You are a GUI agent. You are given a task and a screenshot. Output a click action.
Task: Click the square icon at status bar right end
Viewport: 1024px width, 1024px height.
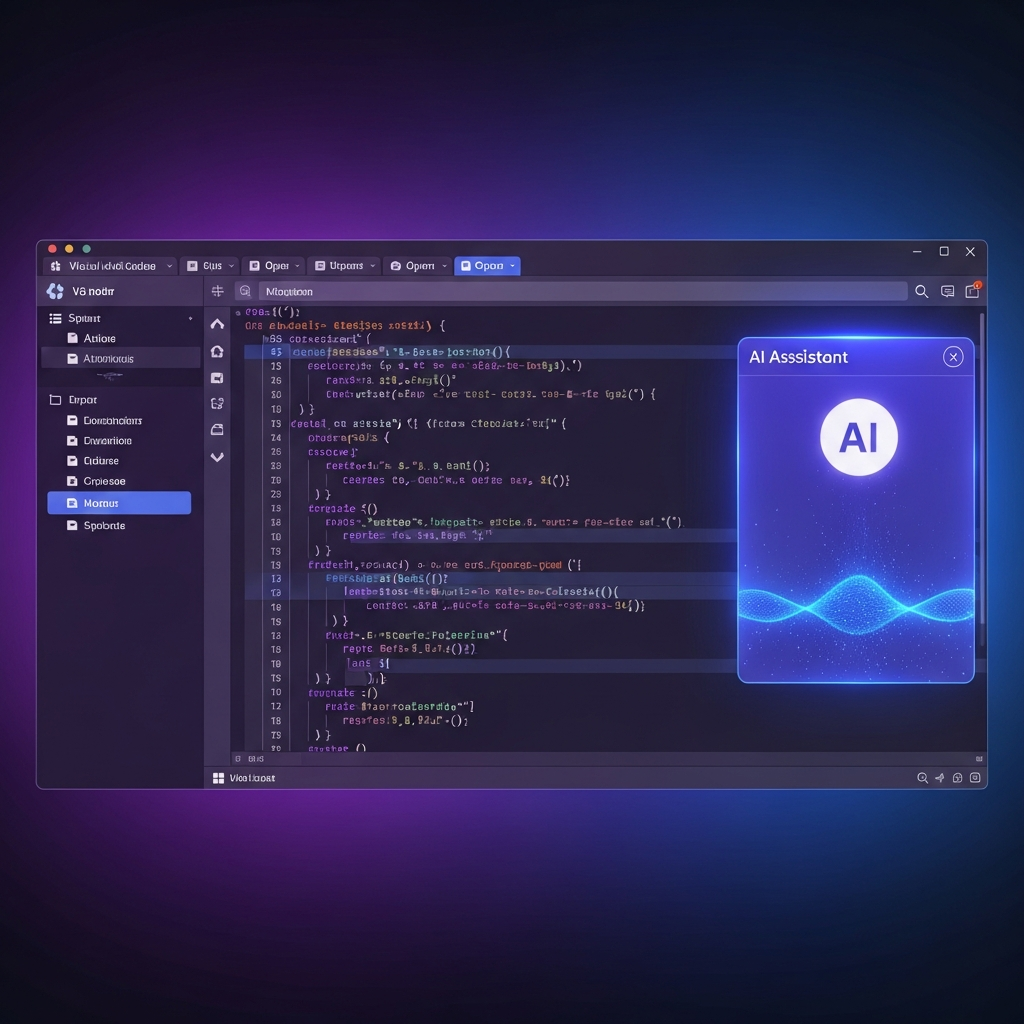pyautogui.click(x=975, y=778)
